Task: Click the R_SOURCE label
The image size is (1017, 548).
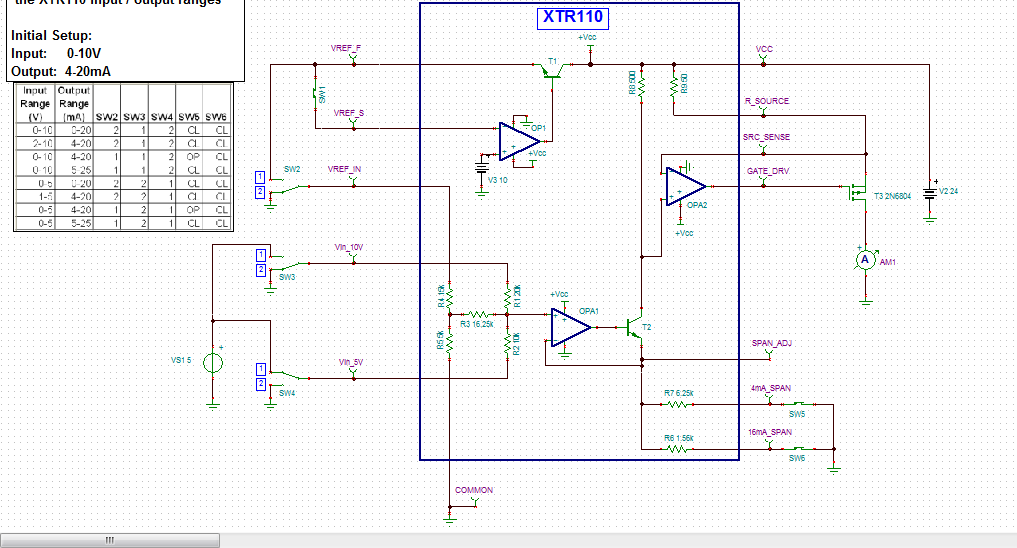Action: (767, 101)
